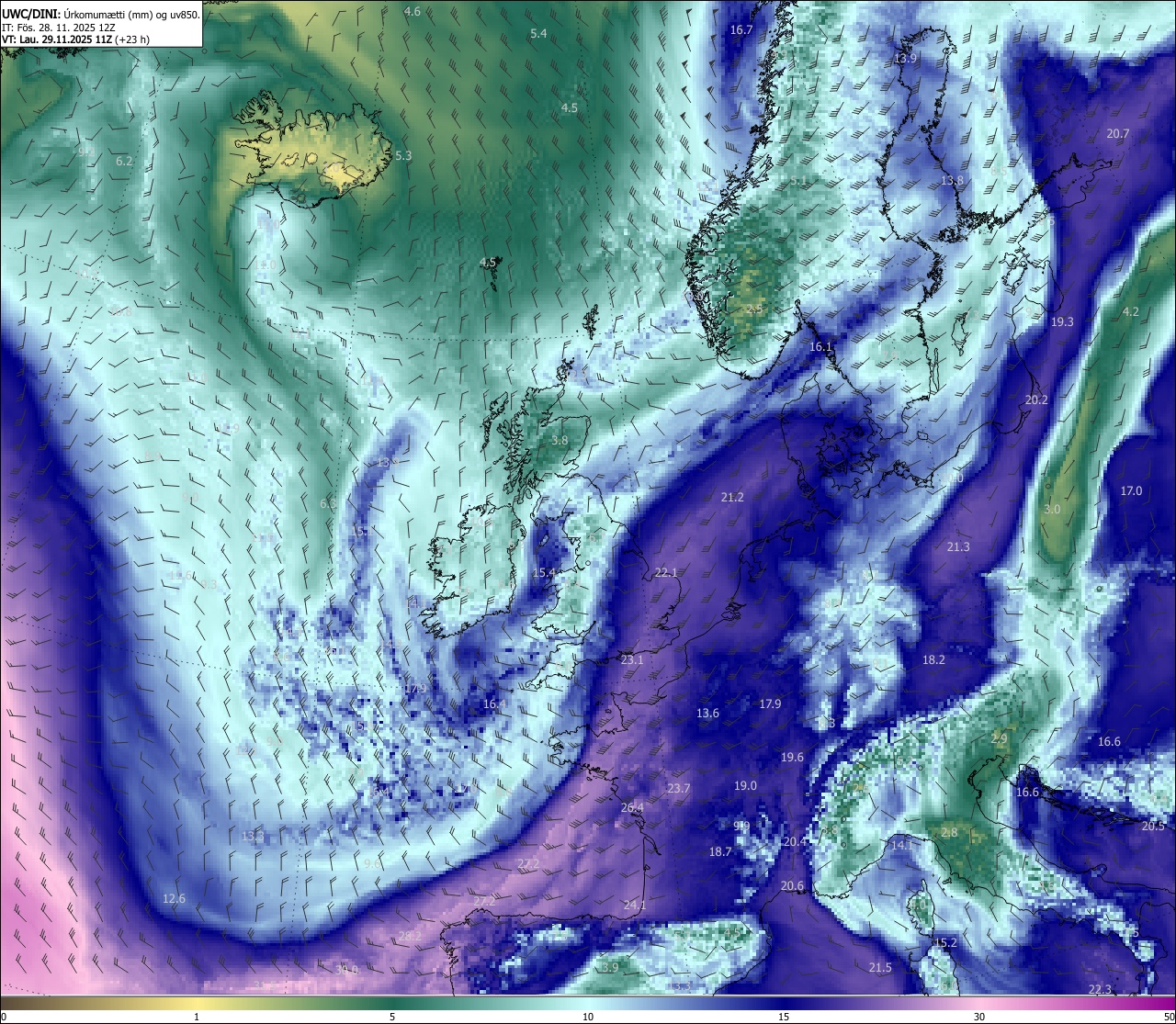Click the 15.4 value label

coord(545,572)
